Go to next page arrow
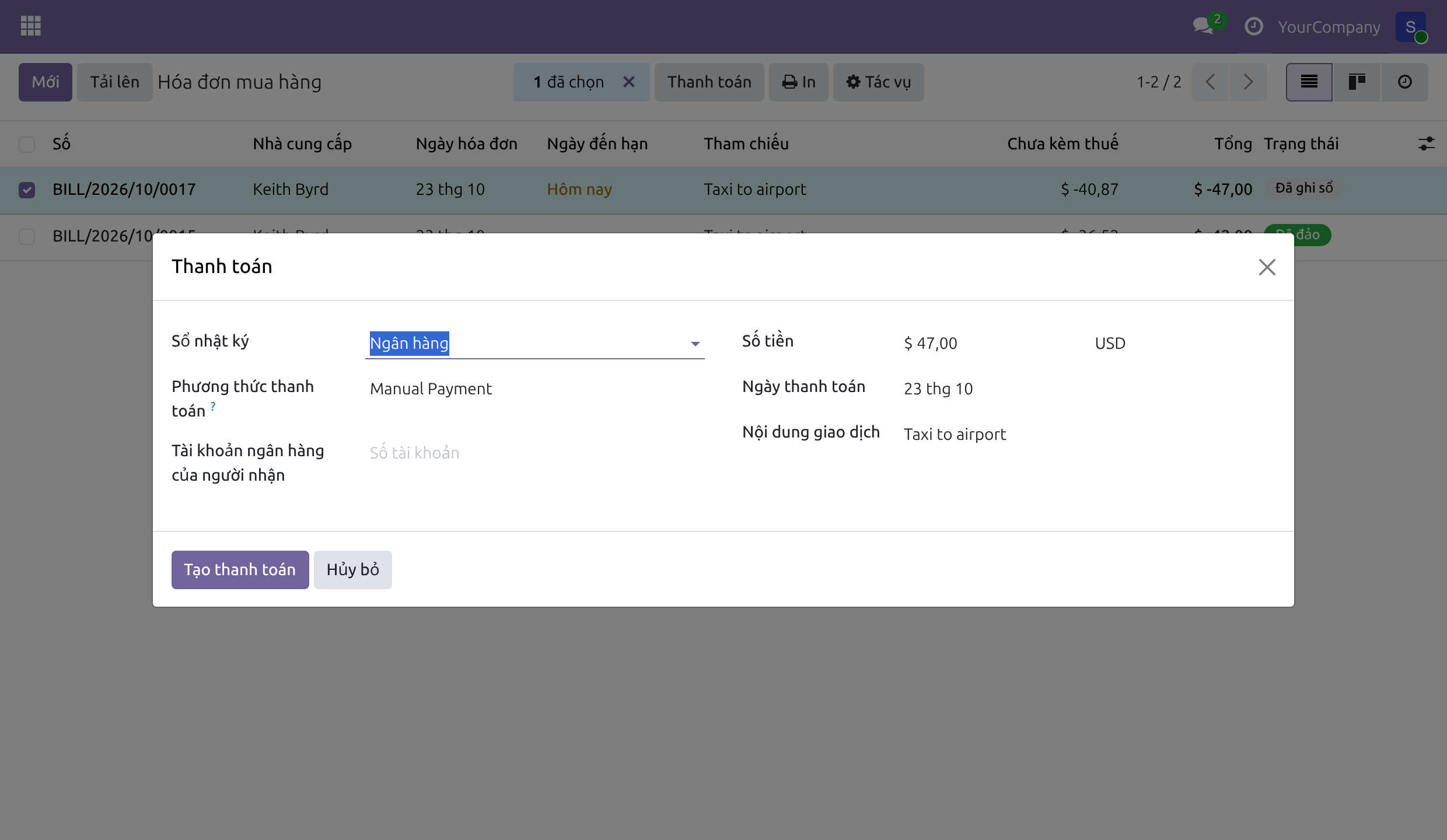The image size is (1447, 840). pos(1249,82)
